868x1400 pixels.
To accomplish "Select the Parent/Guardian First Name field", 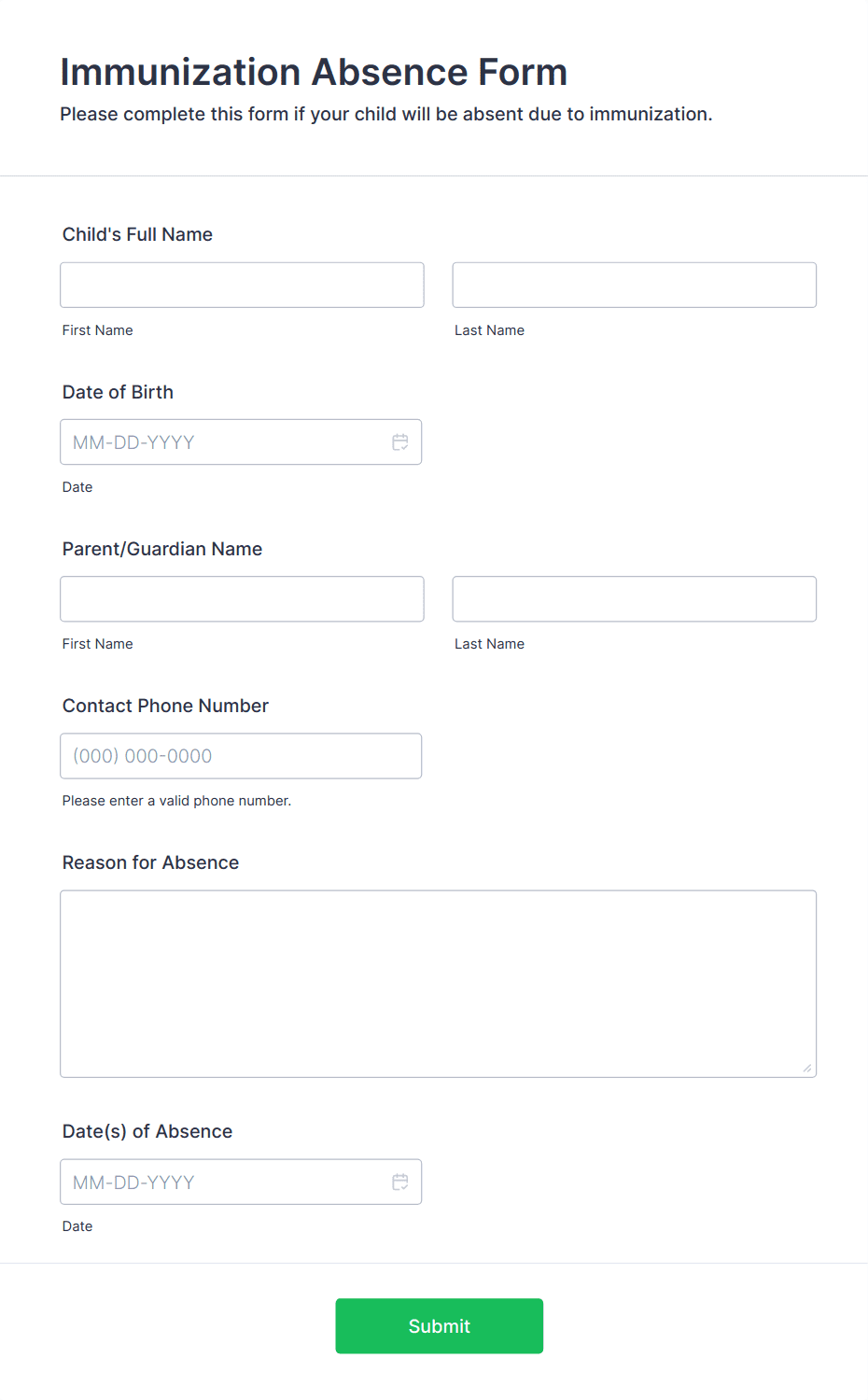I will (x=241, y=598).
